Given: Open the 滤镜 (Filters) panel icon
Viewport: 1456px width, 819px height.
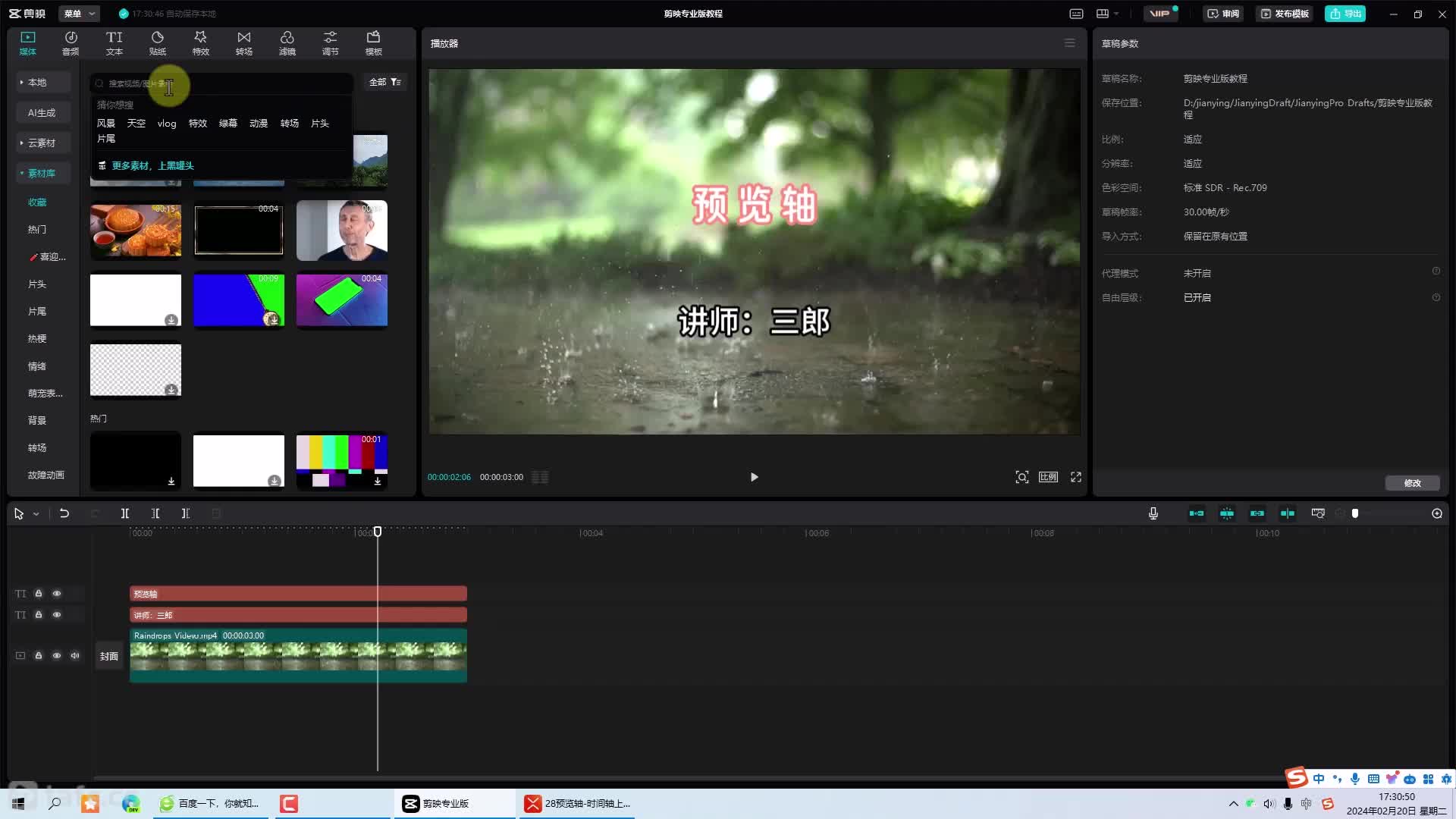Looking at the screenshot, I should (x=287, y=43).
